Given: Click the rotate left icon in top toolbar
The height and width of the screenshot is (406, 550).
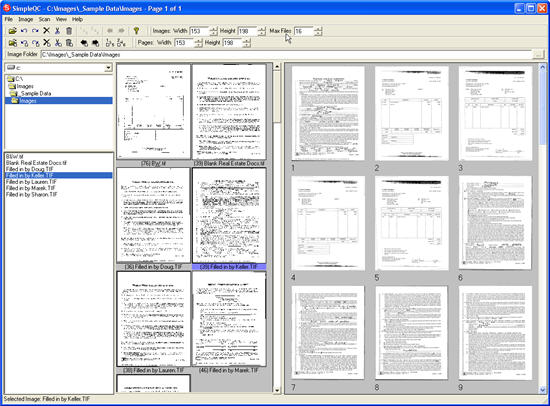Looking at the screenshot, I should click(x=24, y=31).
